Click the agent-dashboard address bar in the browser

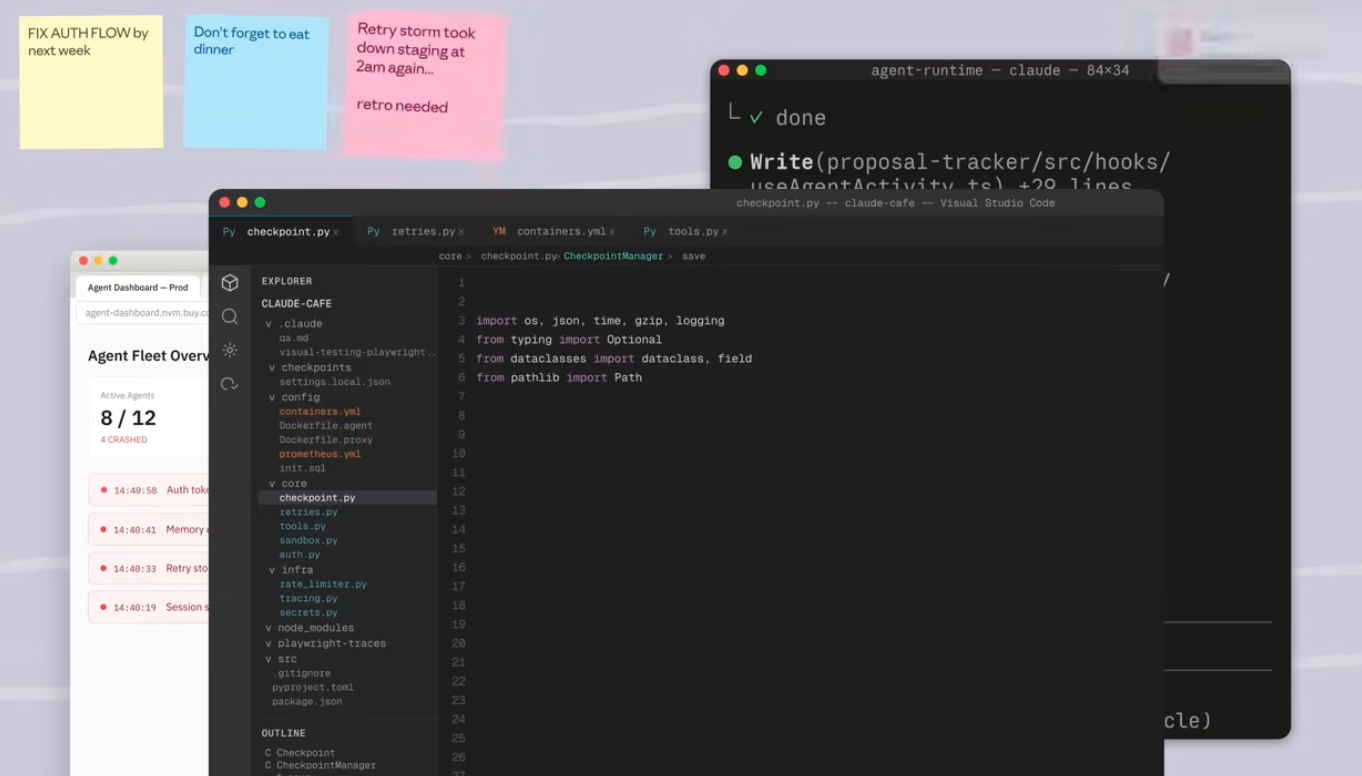(x=144, y=313)
